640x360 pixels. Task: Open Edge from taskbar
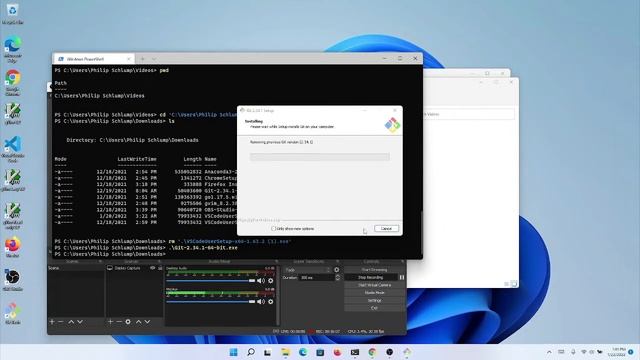point(303,352)
